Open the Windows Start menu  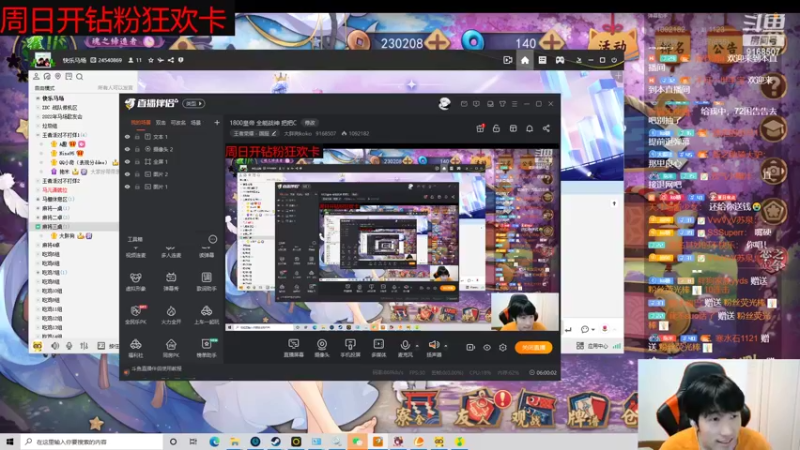[9, 441]
